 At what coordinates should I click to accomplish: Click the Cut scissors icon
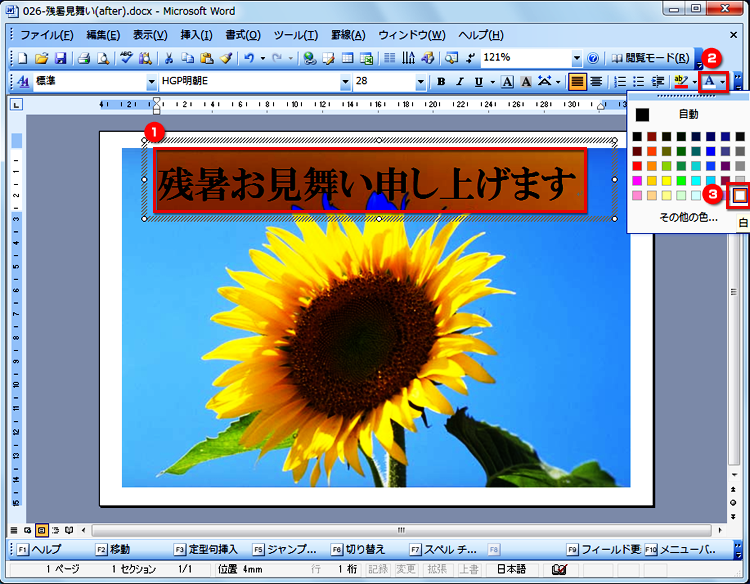[168, 58]
